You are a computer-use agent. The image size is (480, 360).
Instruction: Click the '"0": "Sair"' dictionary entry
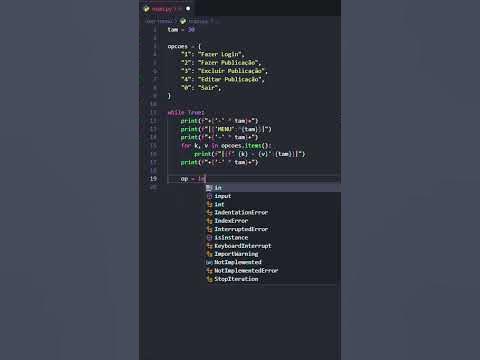(201, 88)
